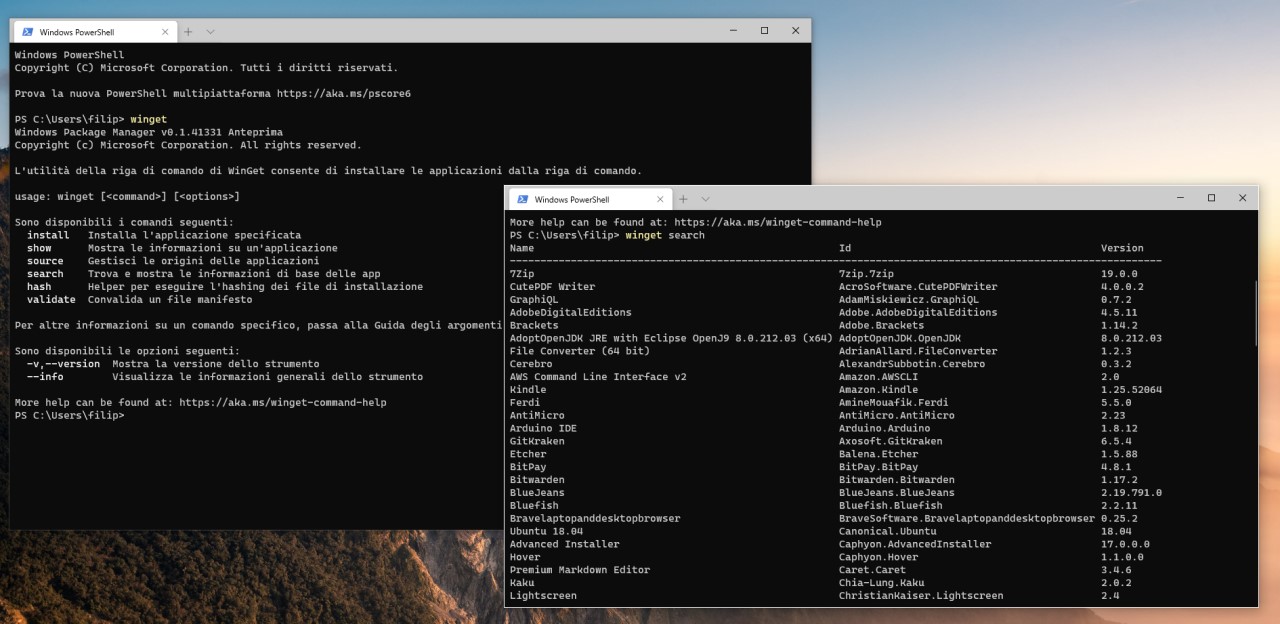
Task: Click the 'GitKraken' package name
Action: pos(537,441)
